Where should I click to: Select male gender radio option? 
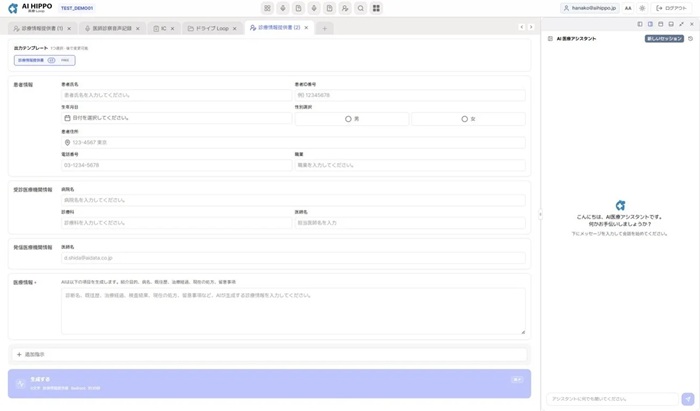pos(352,119)
